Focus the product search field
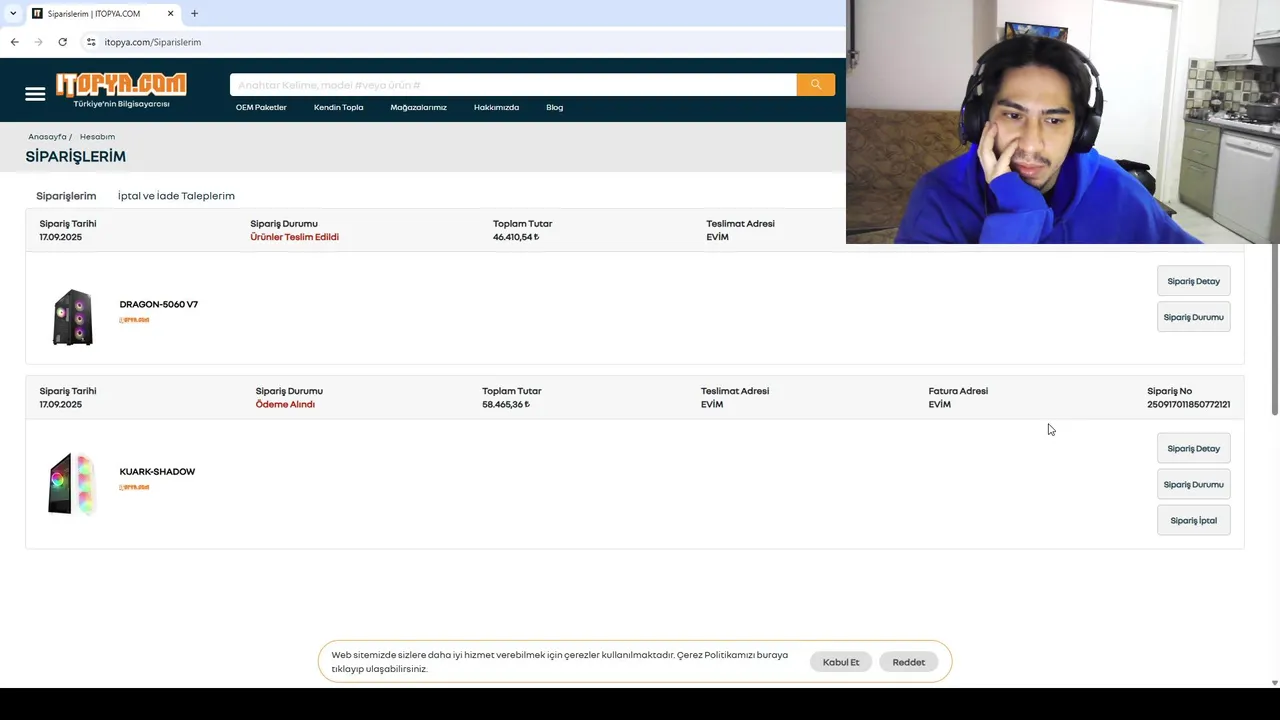 [513, 85]
